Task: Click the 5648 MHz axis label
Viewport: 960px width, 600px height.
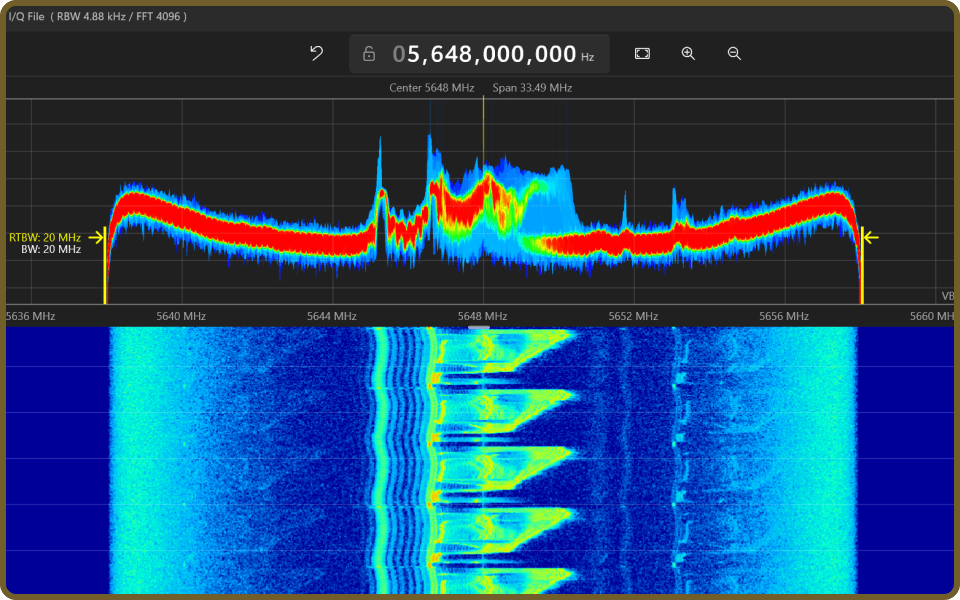Action: [x=482, y=317]
